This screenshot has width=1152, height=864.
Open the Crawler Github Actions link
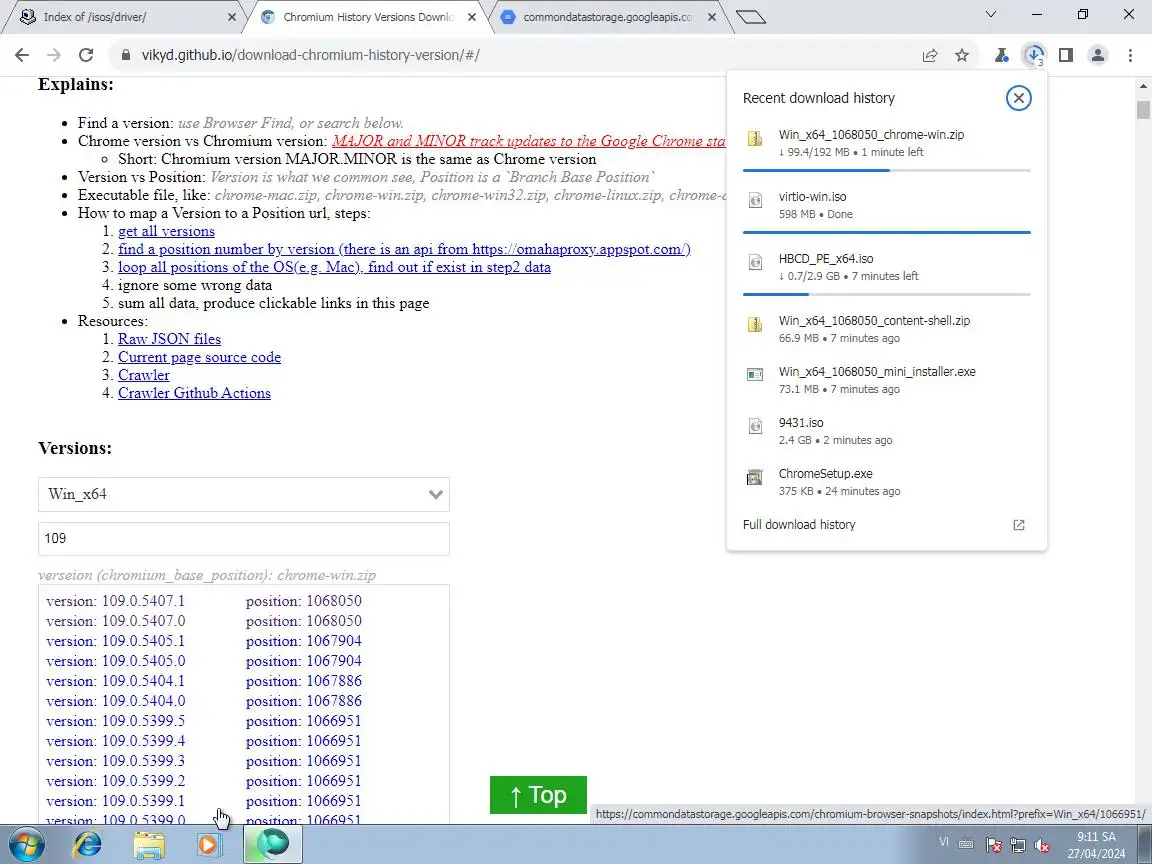[x=194, y=393]
